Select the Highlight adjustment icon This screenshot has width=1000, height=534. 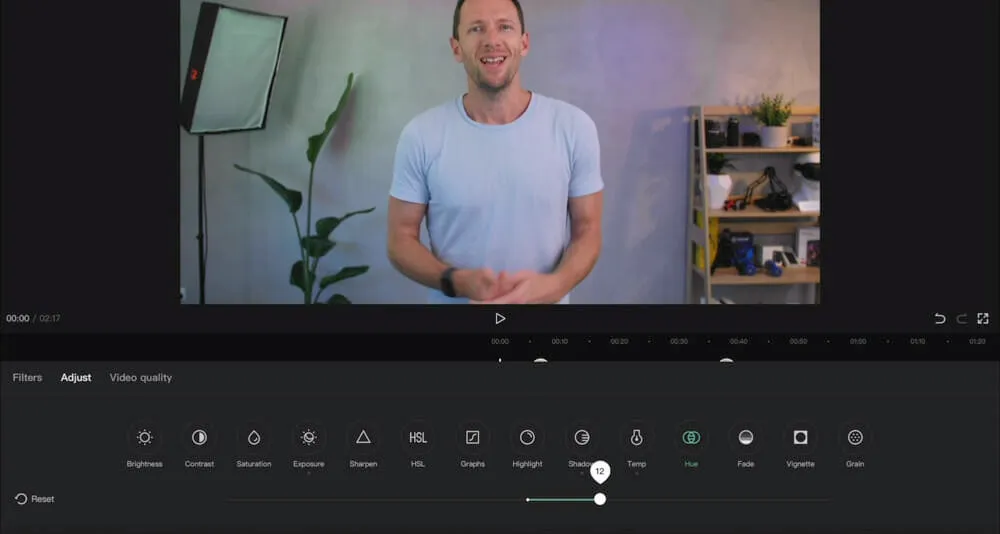[x=527, y=438]
